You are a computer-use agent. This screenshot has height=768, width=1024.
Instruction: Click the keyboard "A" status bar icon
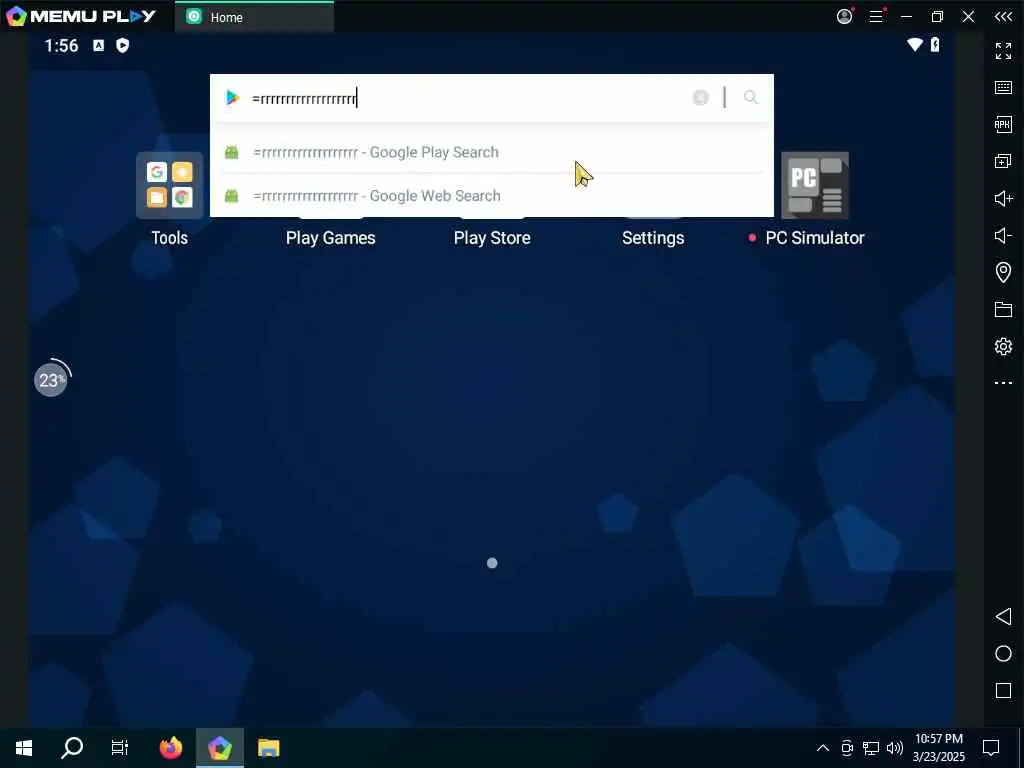point(99,45)
